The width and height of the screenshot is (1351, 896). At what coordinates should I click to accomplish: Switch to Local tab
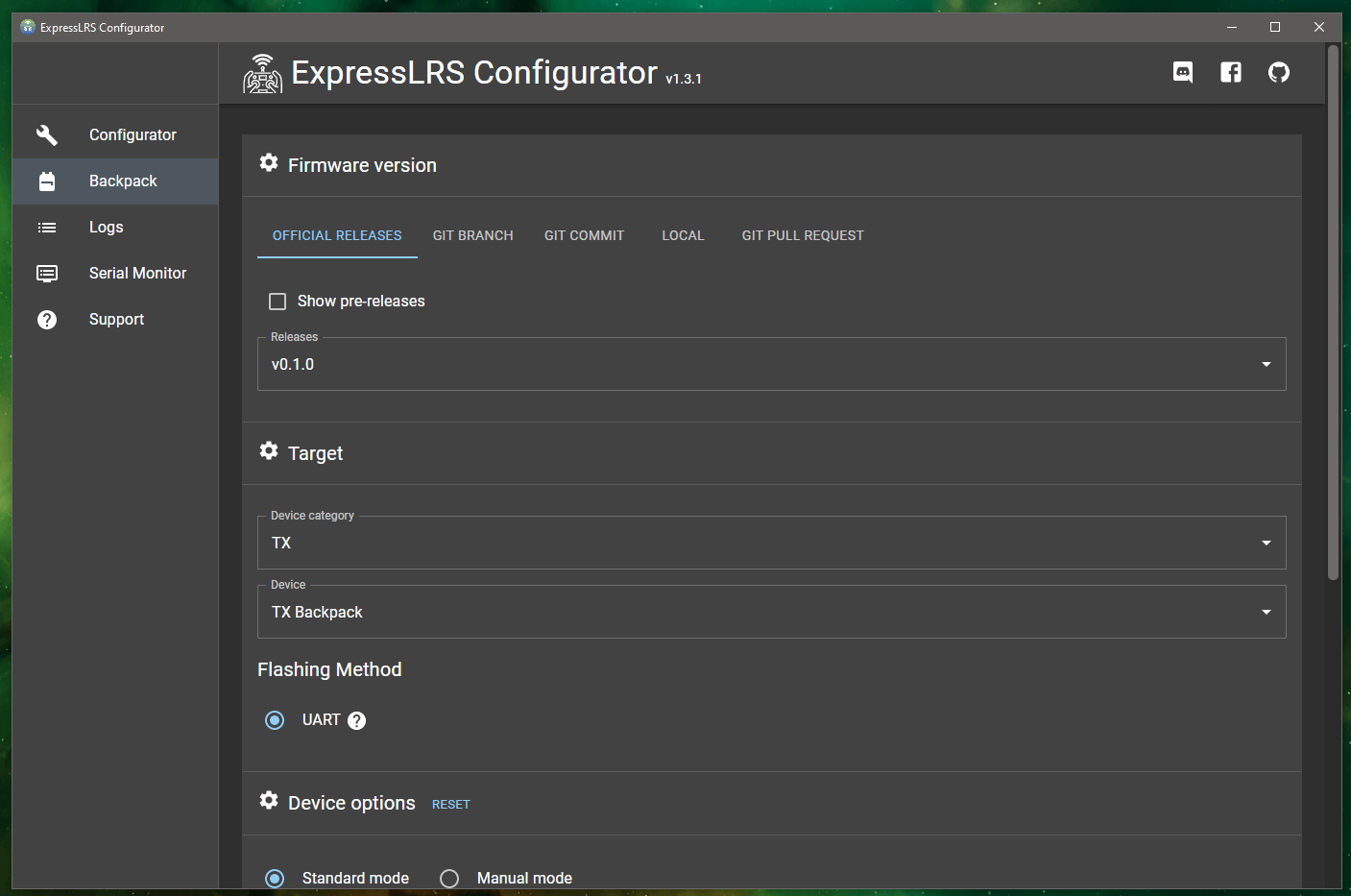pyautogui.click(x=683, y=235)
